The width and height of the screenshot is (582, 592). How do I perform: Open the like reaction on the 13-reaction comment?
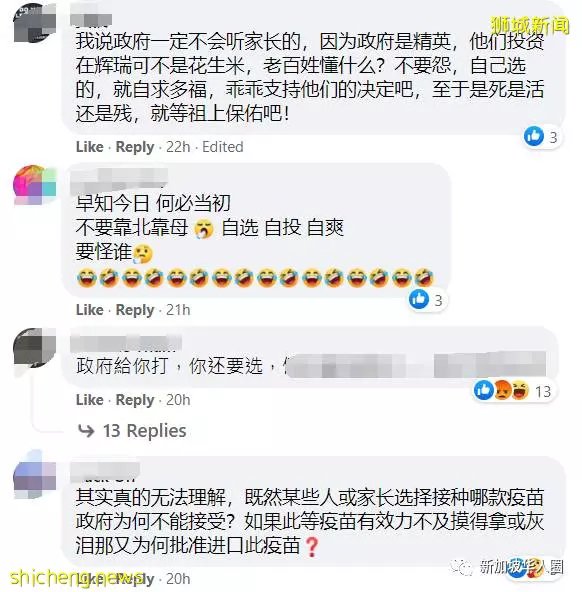click(483, 390)
